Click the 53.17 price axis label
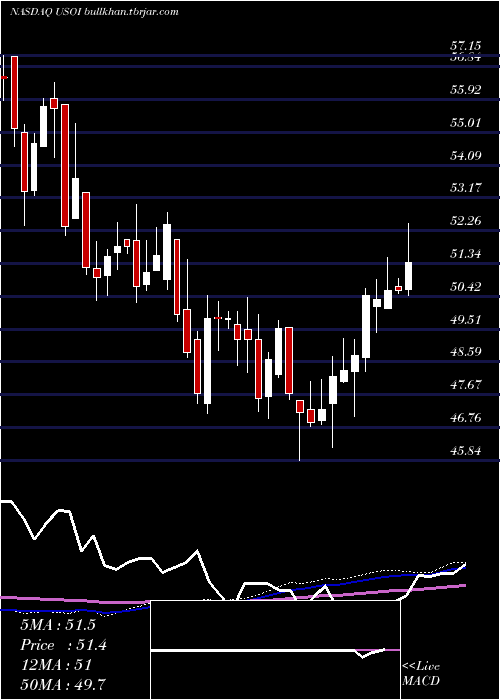The image size is (500, 700). pos(466,188)
